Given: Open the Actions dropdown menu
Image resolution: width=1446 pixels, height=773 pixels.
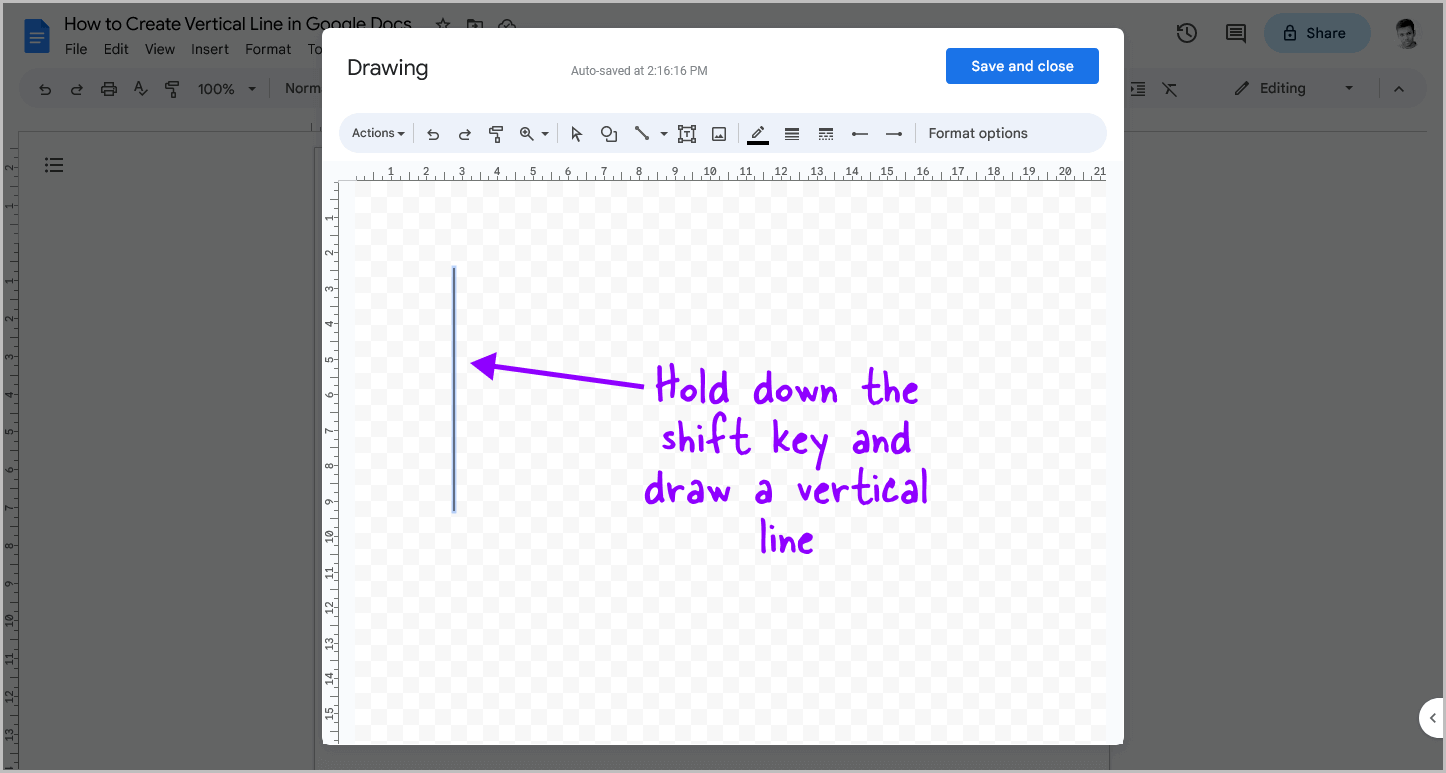Looking at the screenshot, I should (x=376, y=133).
